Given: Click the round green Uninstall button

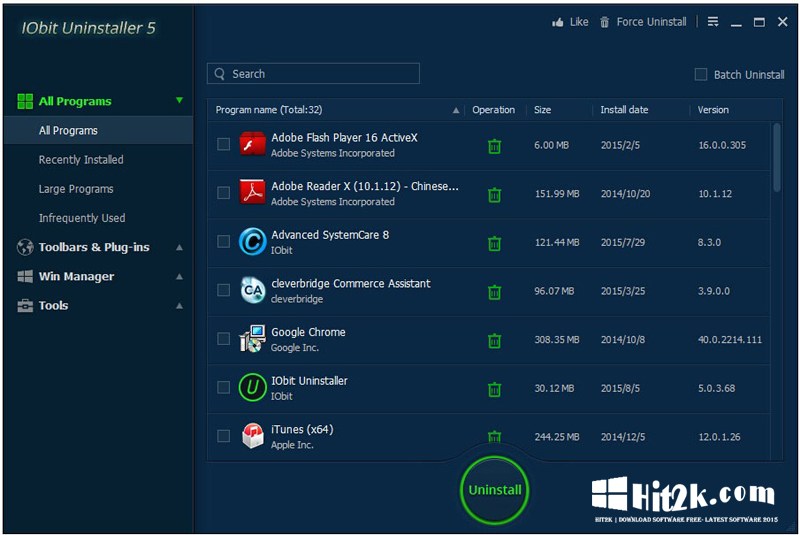Looking at the screenshot, I should [x=494, y=490].
